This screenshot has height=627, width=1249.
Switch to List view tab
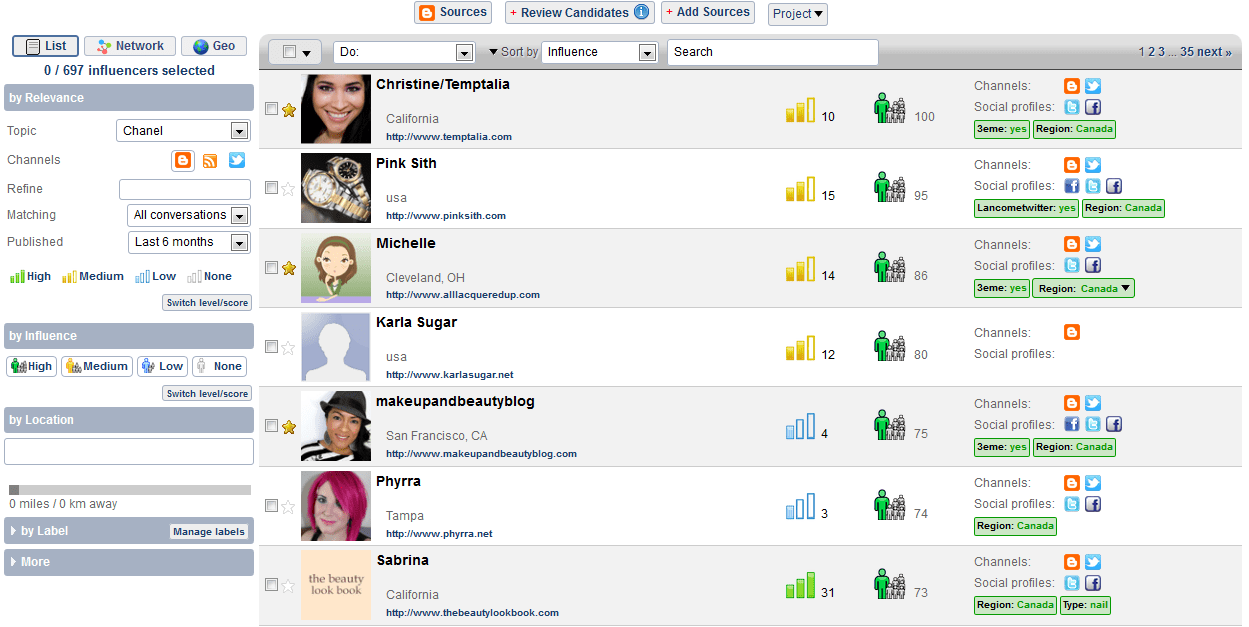coord(45,46)
